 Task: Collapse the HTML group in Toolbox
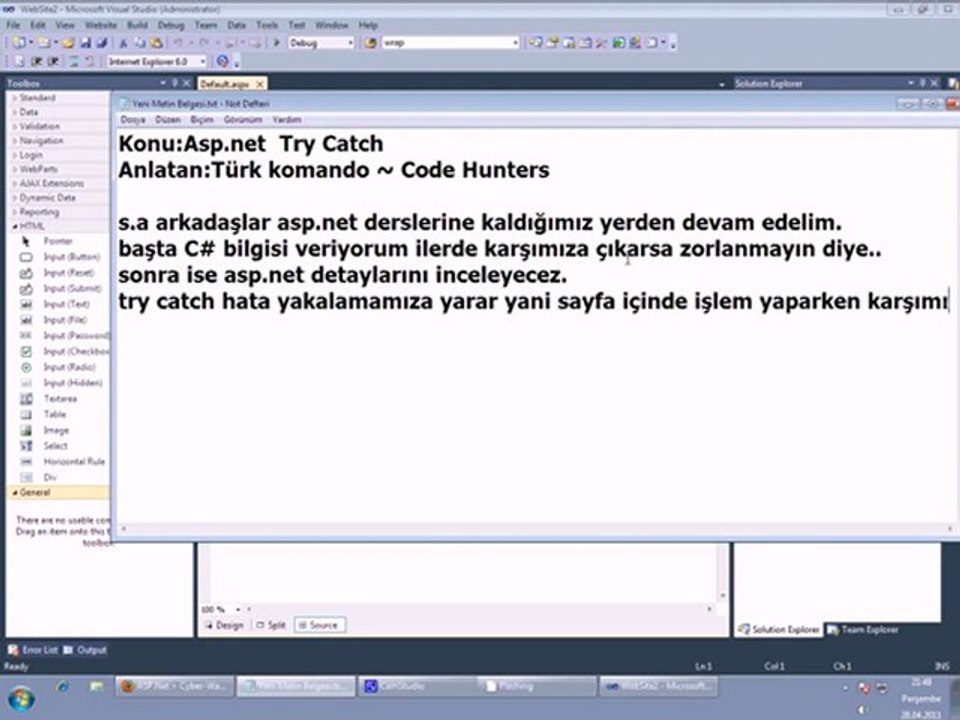coord(30,227)
